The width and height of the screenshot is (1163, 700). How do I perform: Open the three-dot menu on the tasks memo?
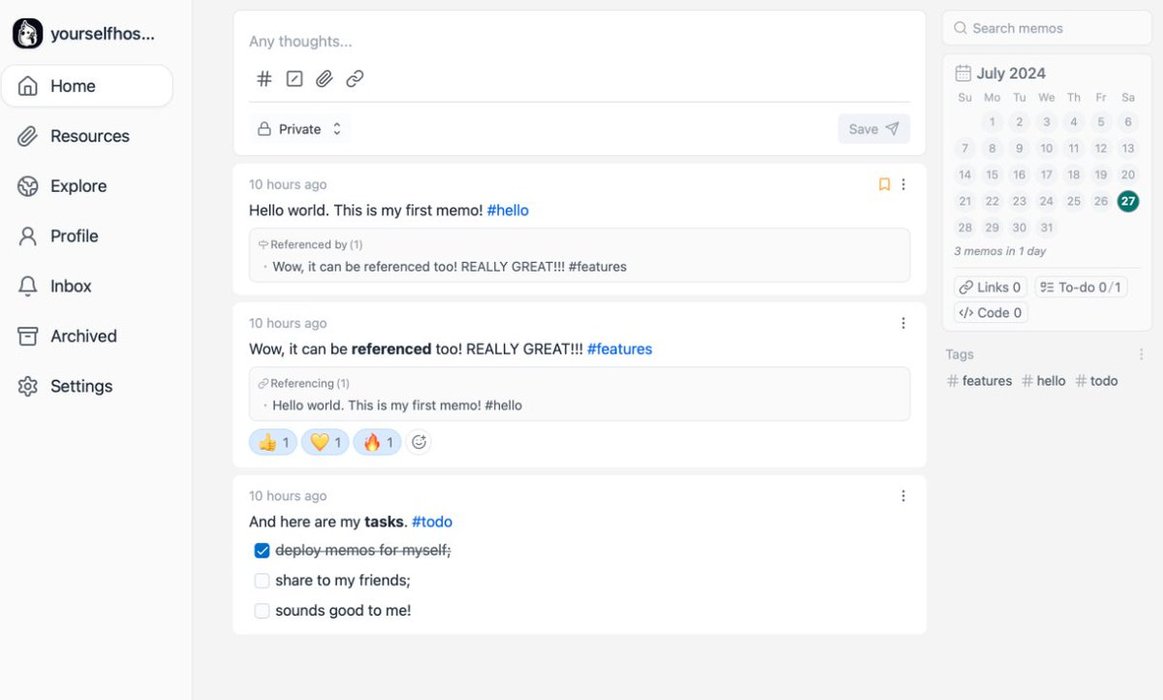(x=903, y=496)
